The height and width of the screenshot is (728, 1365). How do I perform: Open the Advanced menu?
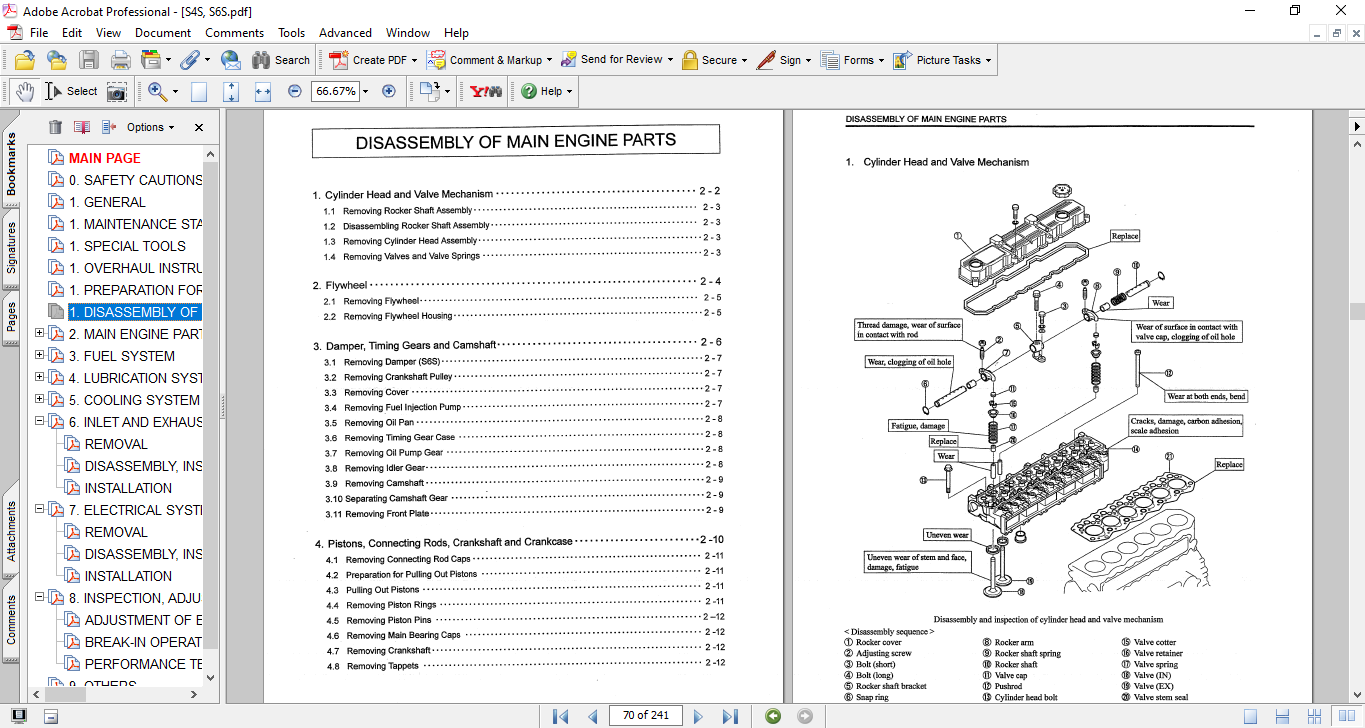coord(345,33)
